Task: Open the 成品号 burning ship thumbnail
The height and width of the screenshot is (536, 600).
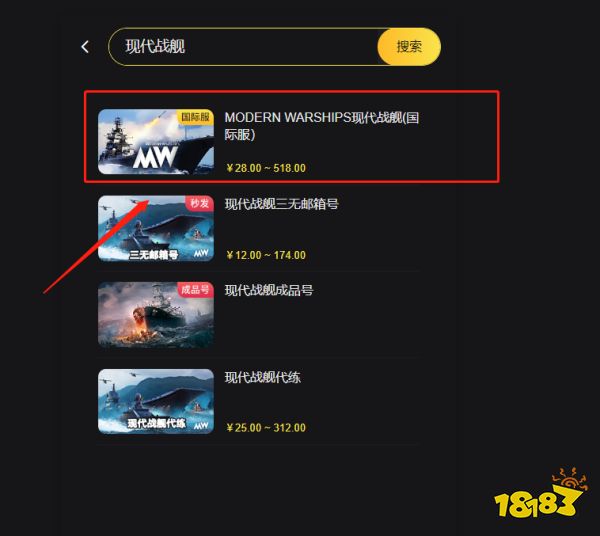Action: point(156,315)
